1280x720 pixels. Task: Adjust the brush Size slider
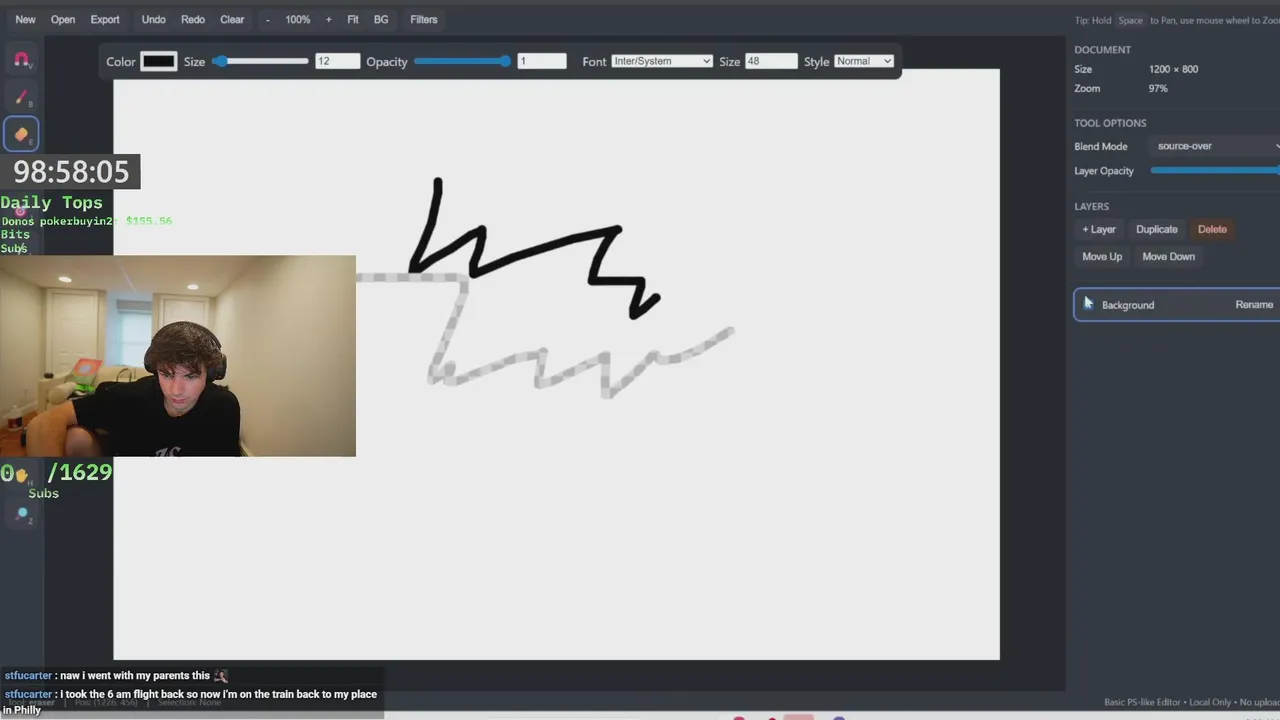coord(260,61)
